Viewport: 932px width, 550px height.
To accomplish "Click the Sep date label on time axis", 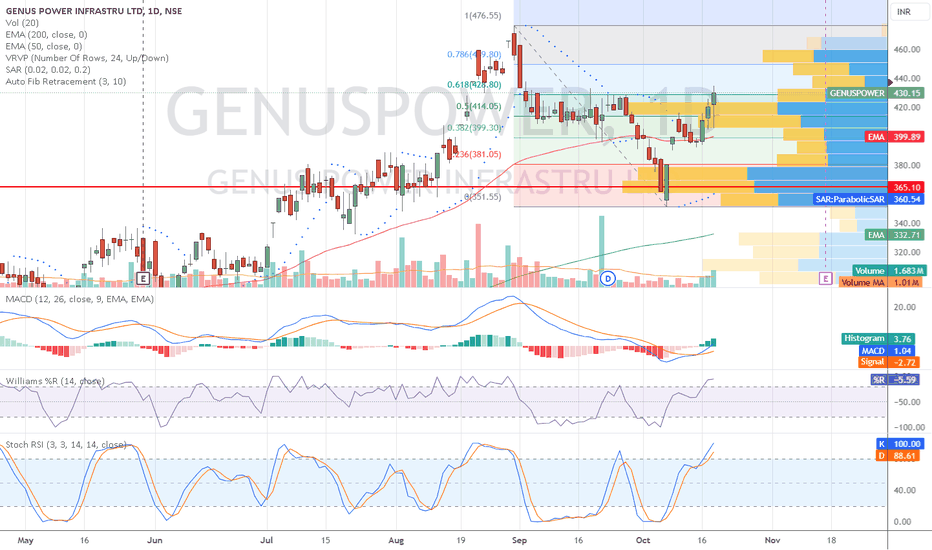I will (x=519, y=540).
